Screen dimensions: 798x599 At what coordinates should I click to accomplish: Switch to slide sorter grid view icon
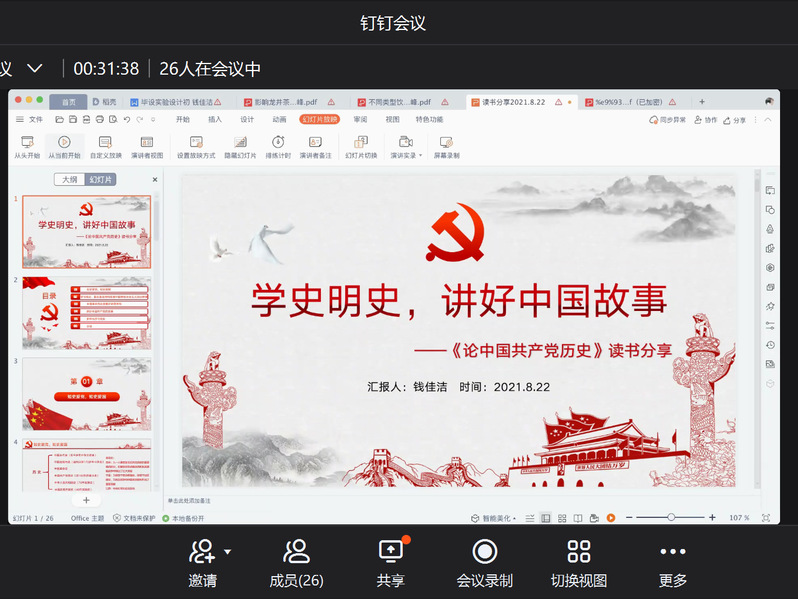[x=562, y=518]
